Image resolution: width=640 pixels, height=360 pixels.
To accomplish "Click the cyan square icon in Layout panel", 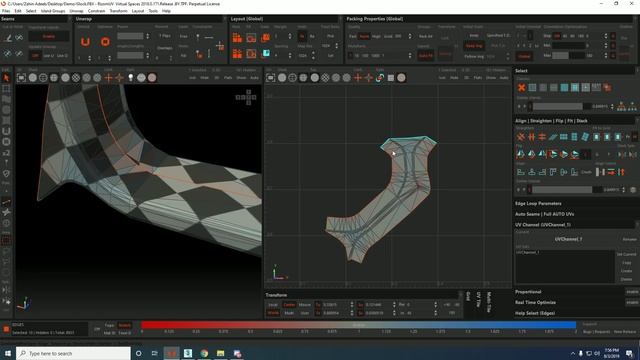I will tap(266, 53).
